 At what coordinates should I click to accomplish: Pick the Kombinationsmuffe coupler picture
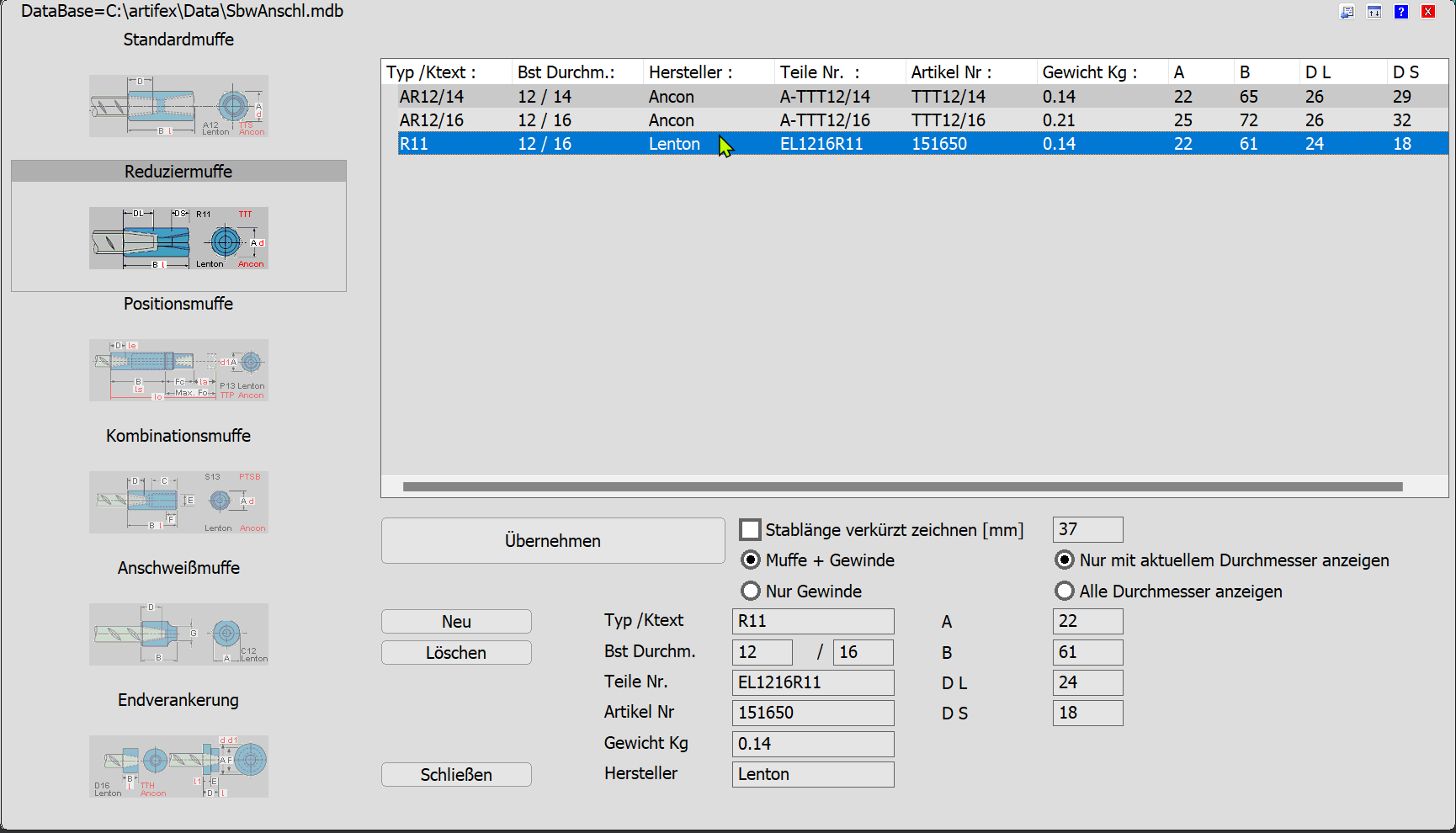(178, 502)
